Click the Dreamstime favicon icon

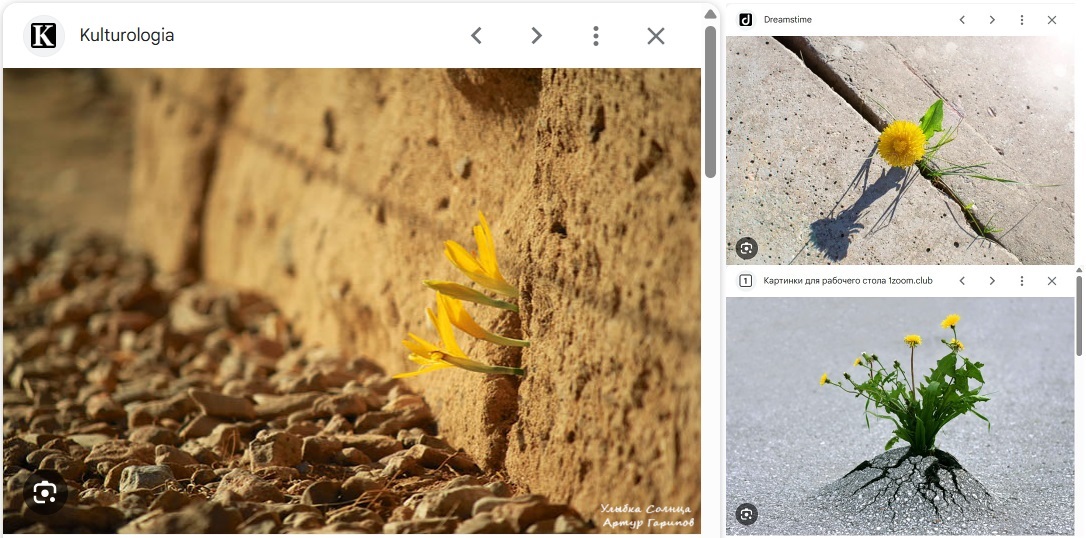pos(745,20)
